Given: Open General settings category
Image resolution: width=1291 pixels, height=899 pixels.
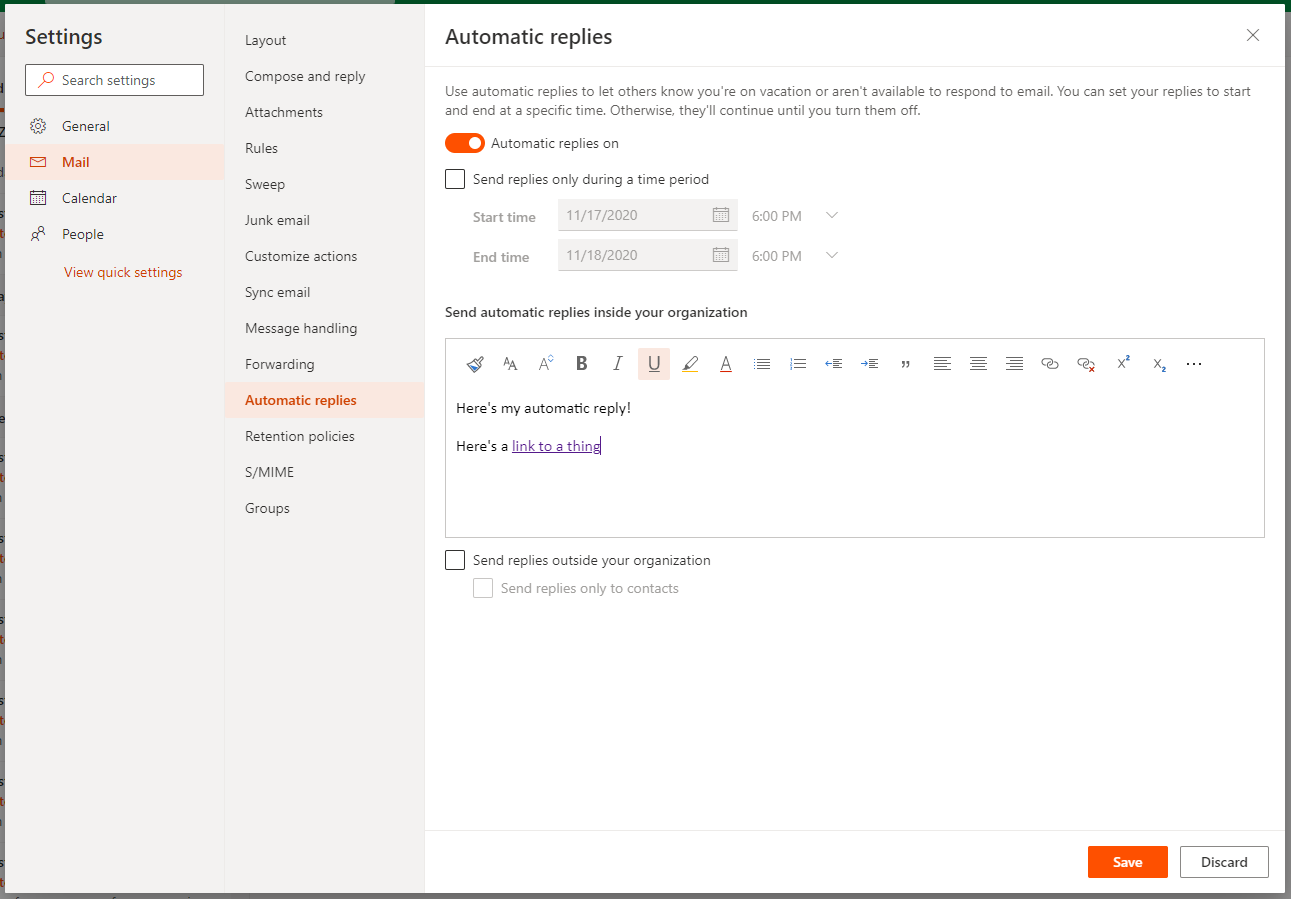Looking at the screenshot, I should [x=115, y=126].
